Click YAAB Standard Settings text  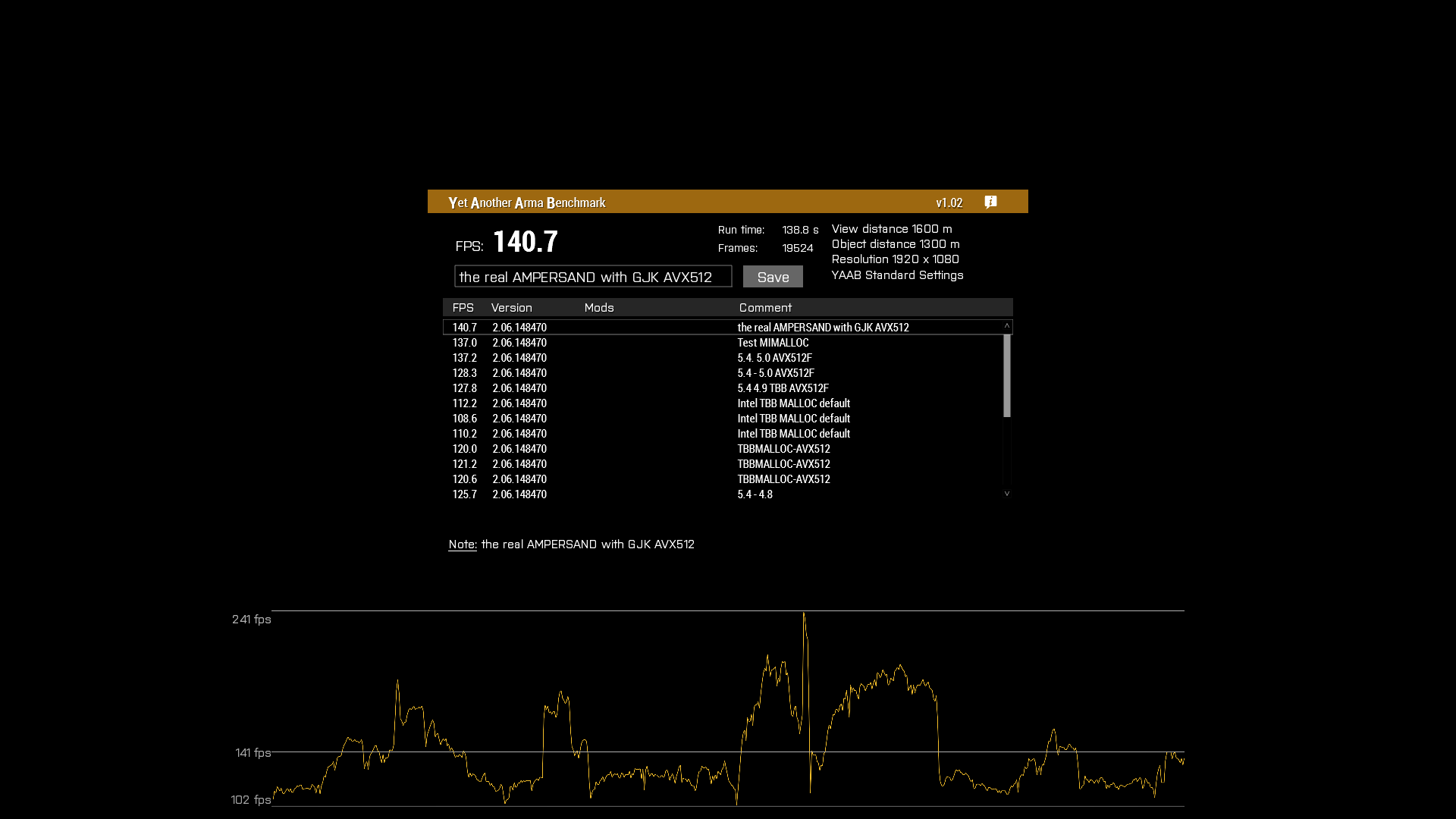point(898,275)
